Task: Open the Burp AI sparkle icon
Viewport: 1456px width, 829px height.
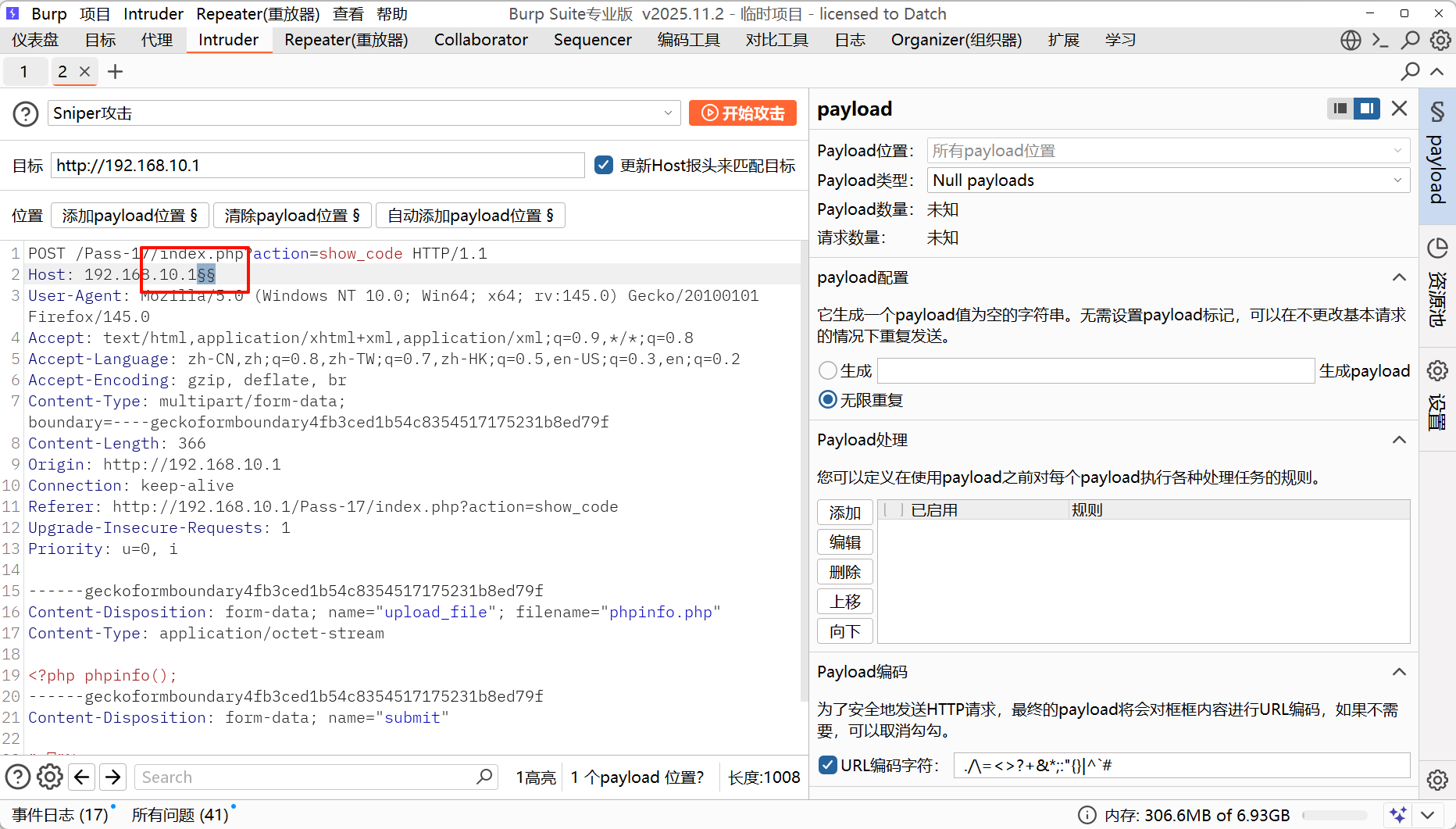Action: coord(1398,815)
